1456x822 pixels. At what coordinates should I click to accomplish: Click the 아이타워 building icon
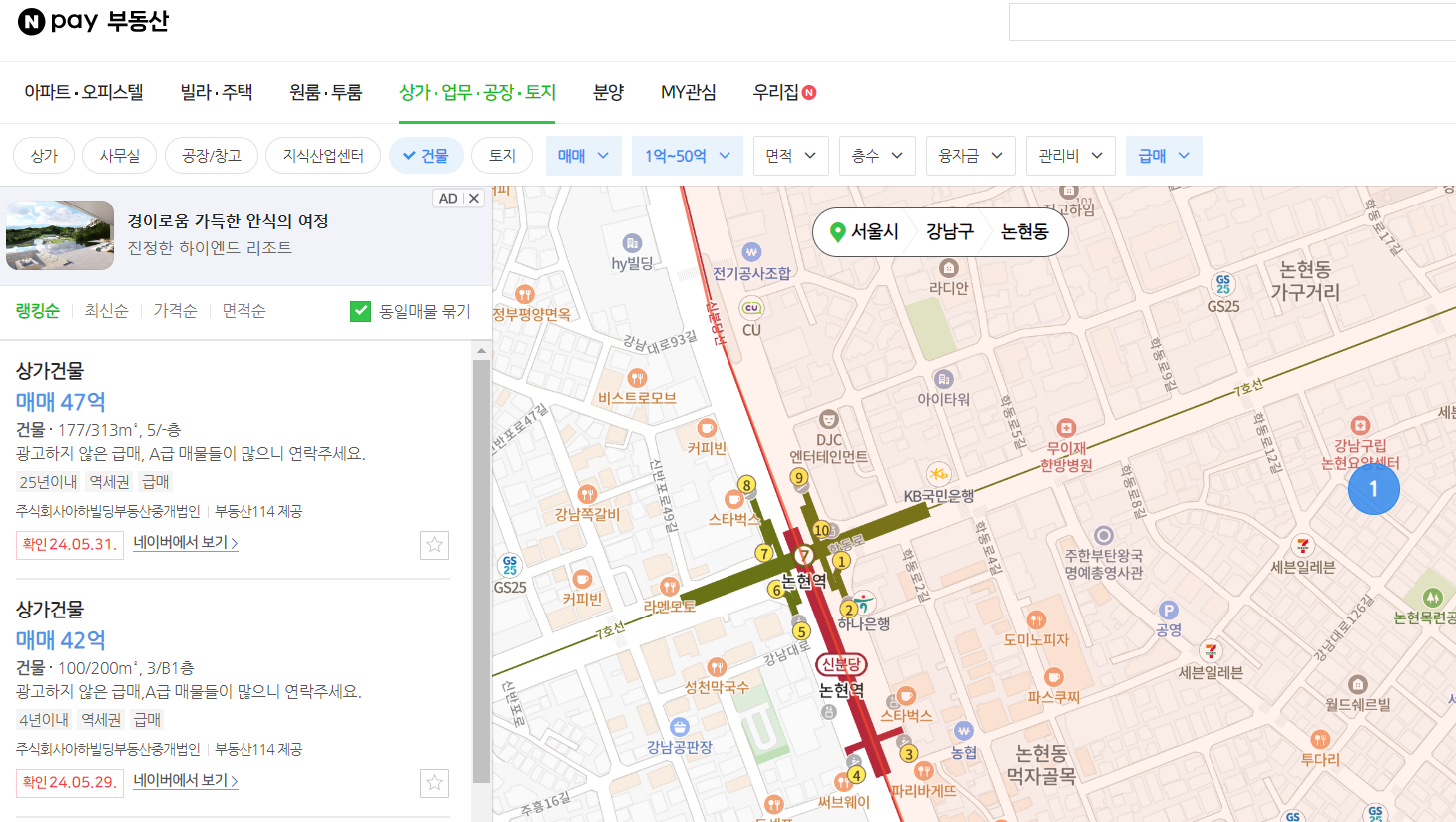click(x=943, y=379)
